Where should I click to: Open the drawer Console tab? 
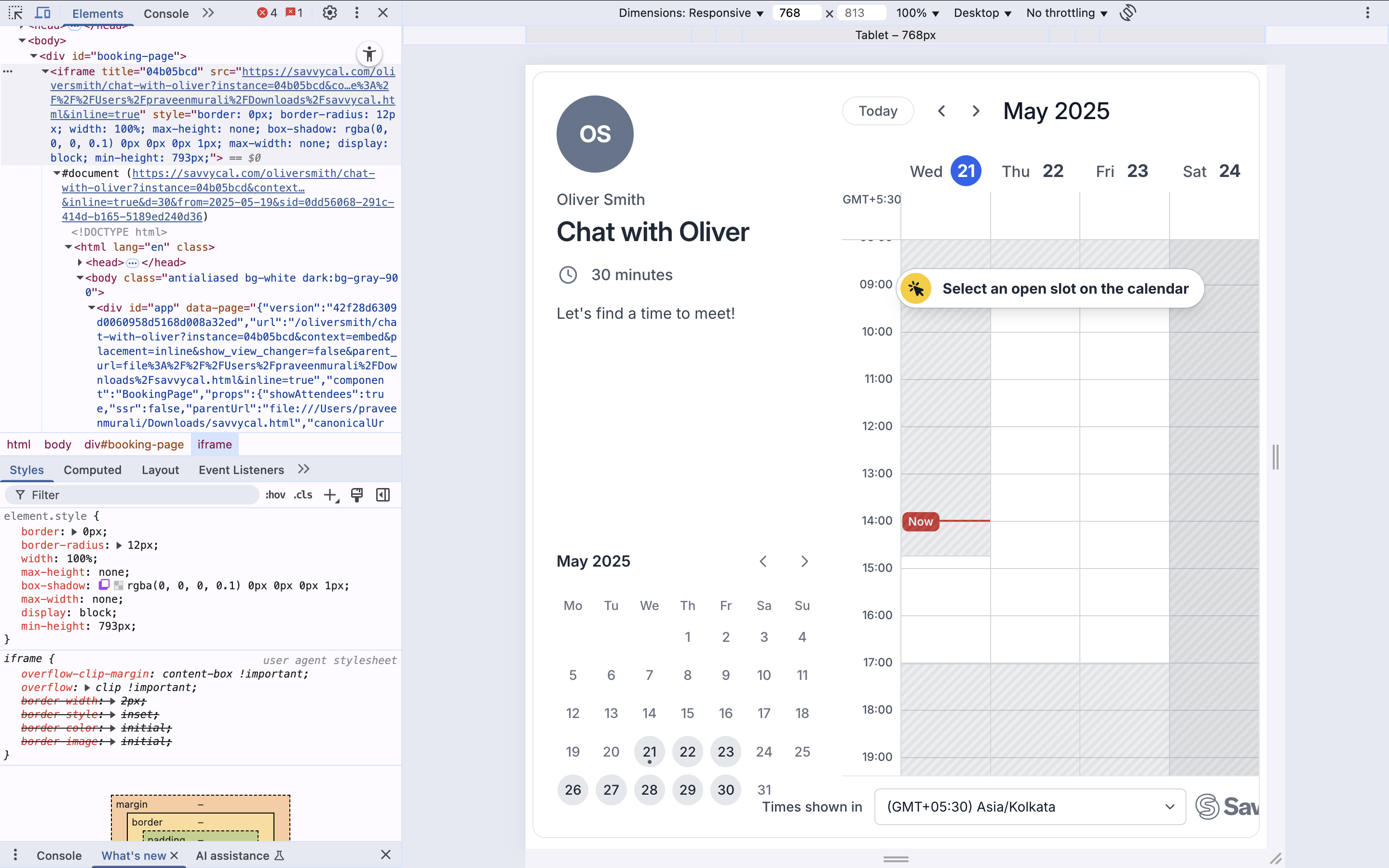[58, 855]
